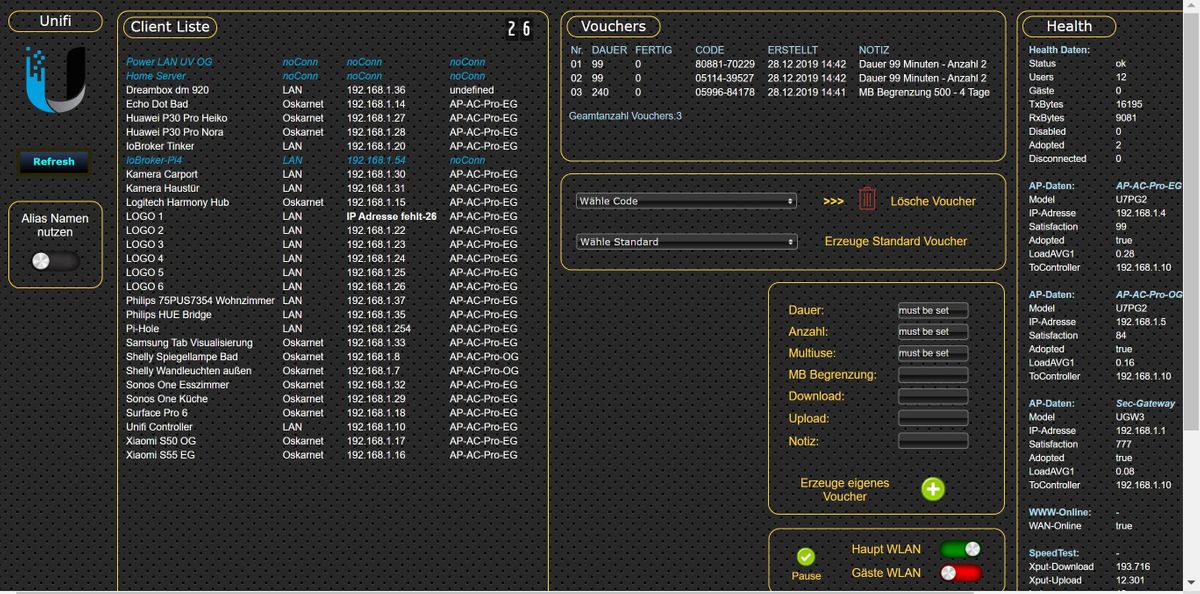Select client Dreambox dm 920
Screen dimensions: 1200x594
point(167,90)
